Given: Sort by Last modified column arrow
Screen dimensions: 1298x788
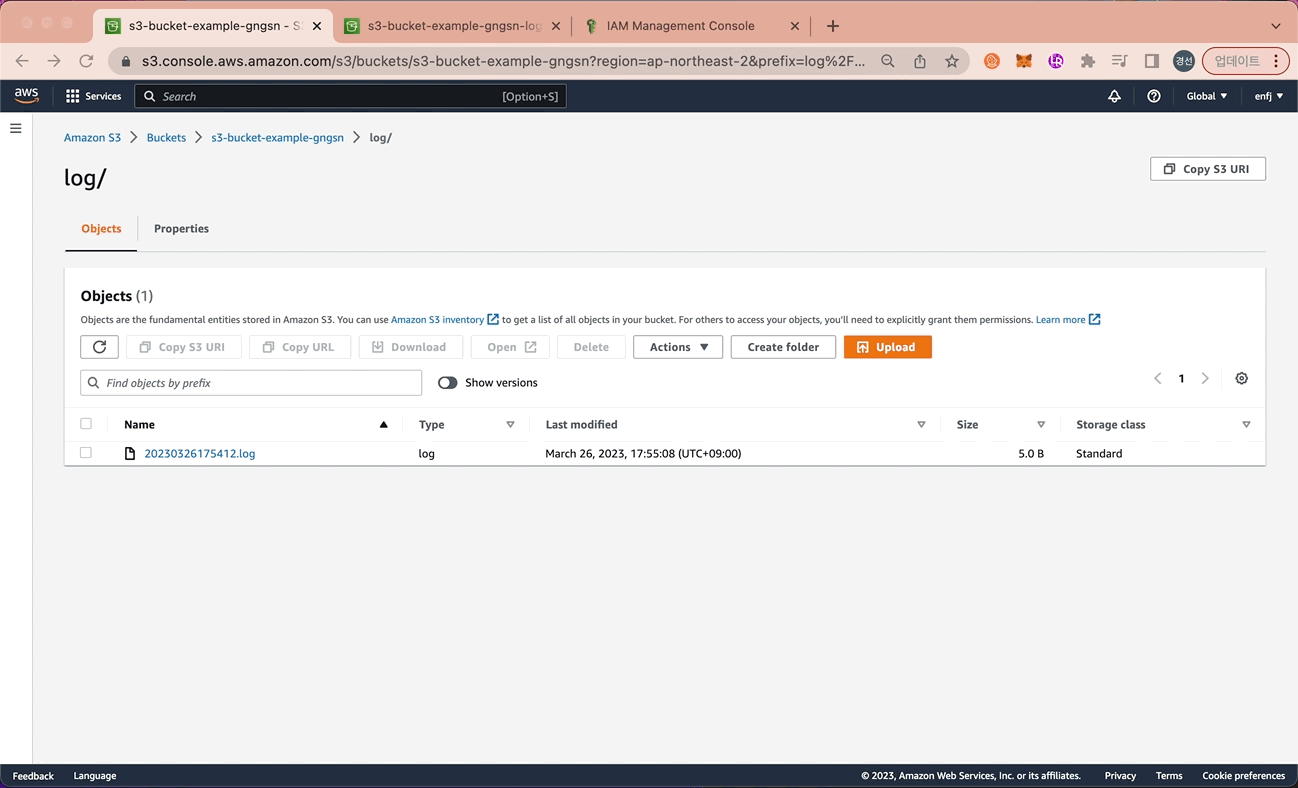Looking at the screenshot, I should click(x=921, y=425).
